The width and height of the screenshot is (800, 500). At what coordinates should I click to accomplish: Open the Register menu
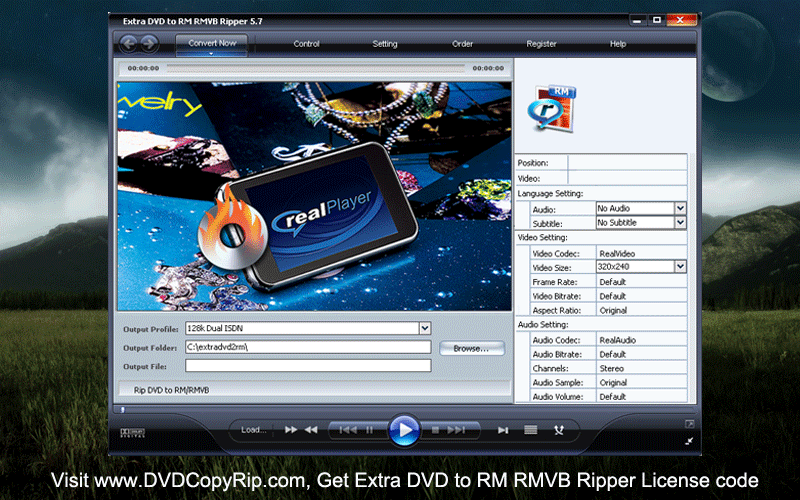(x=541, y=44)
